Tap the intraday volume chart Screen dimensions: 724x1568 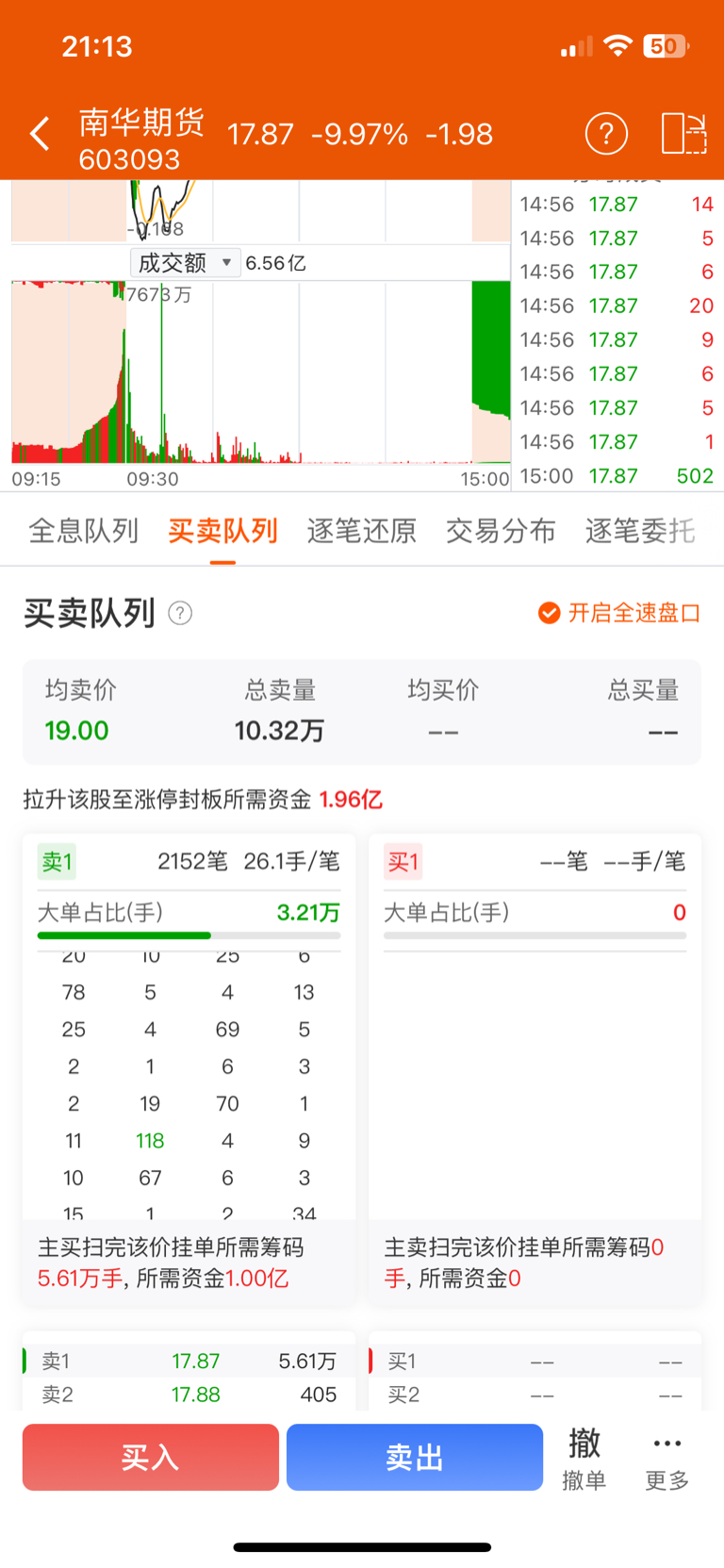click(x=261, y=371)
